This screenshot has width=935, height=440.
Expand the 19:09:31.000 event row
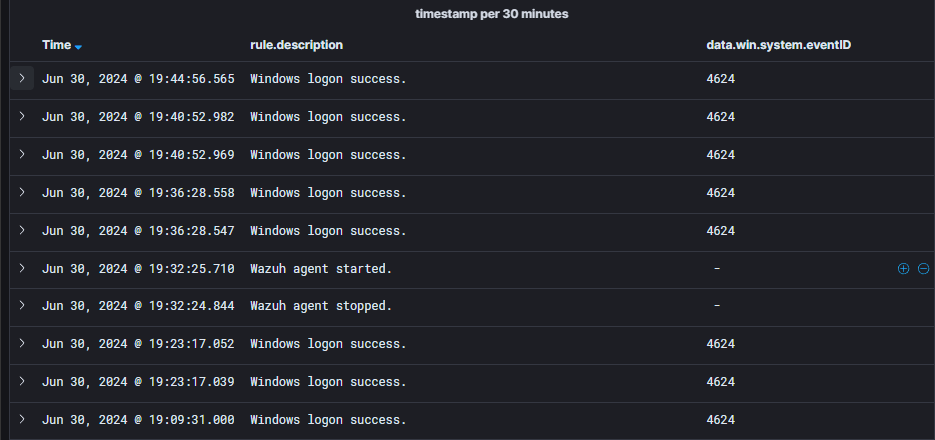(x=22, y=420)
